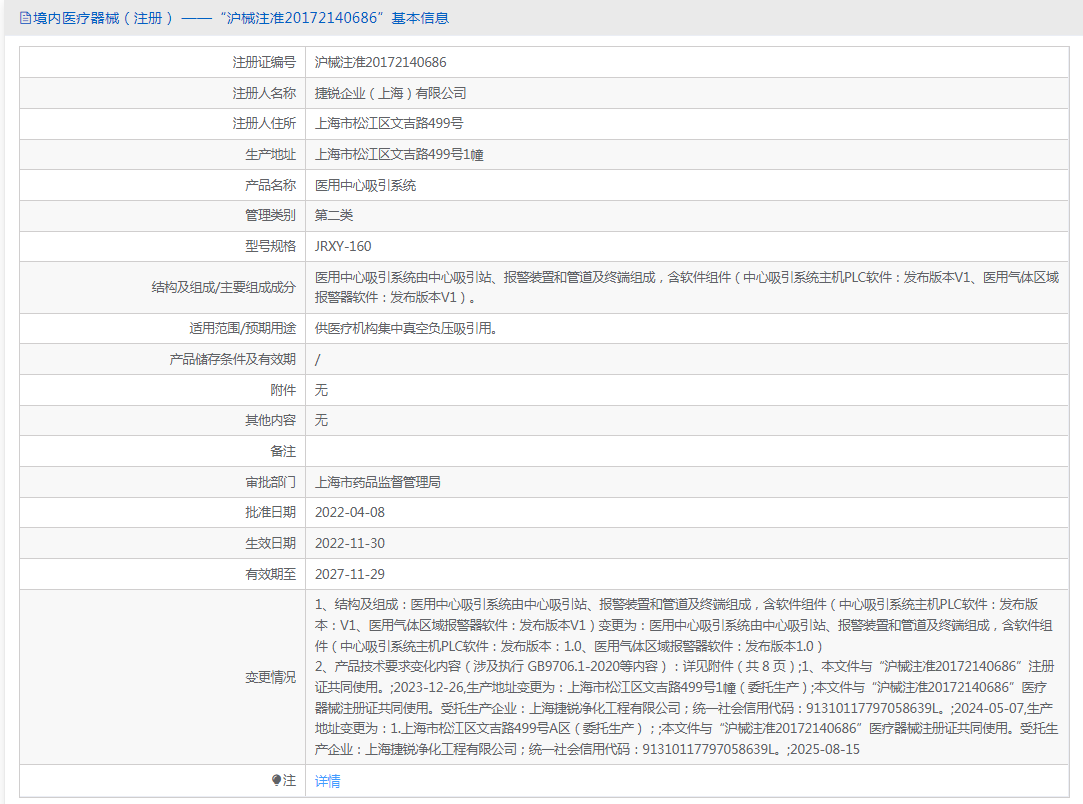
Task: Click the 产品名称 row label
Action: 270,185
